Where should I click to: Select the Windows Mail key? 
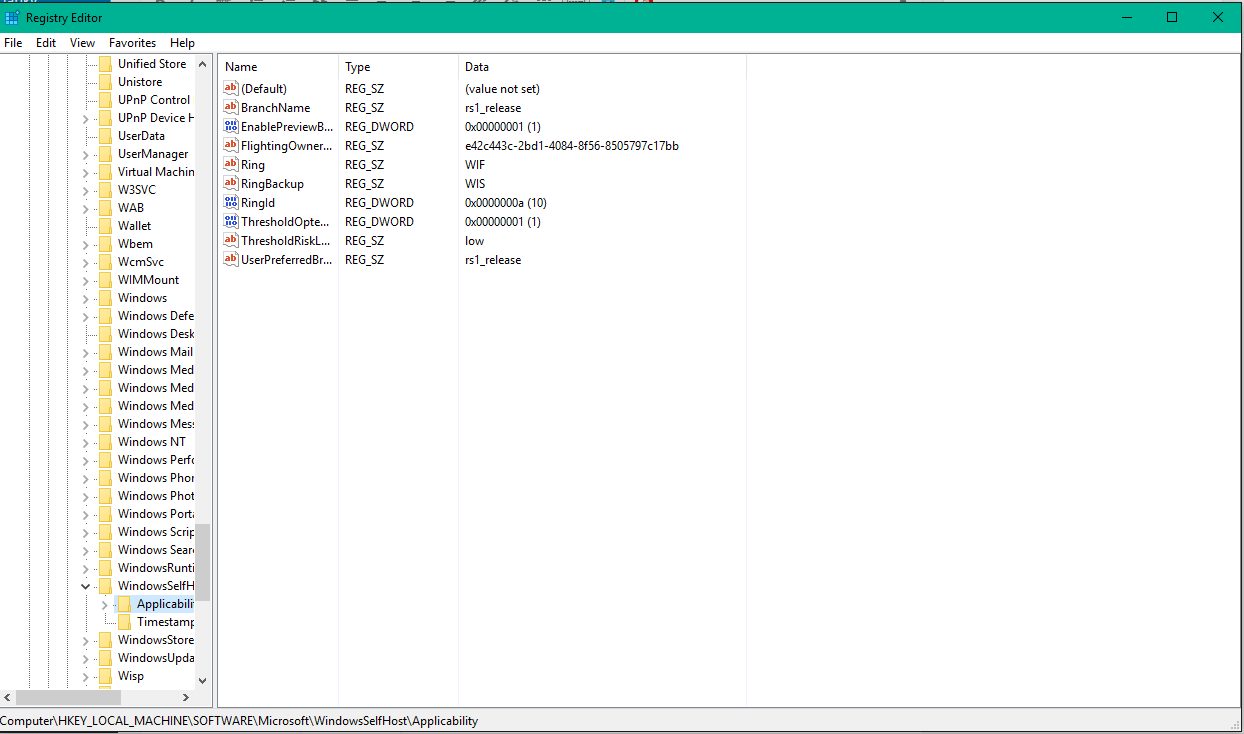155,352
